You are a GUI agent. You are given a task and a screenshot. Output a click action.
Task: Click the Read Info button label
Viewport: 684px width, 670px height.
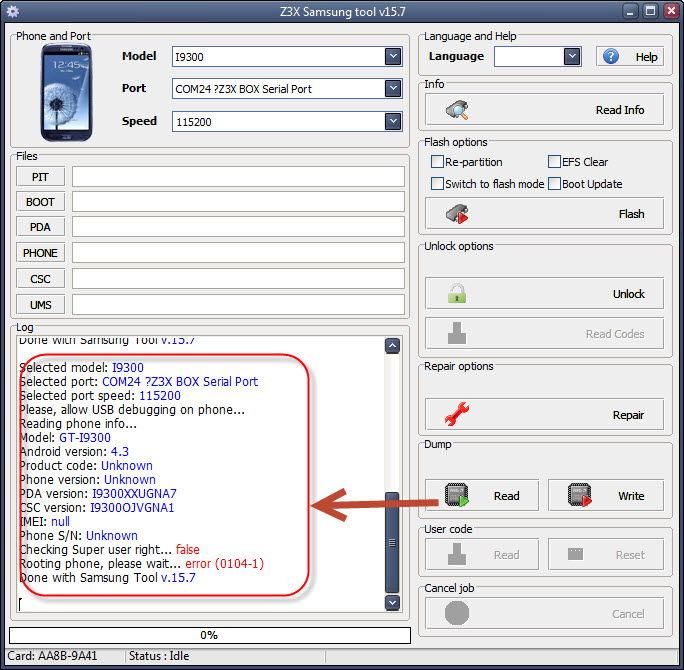pos(620,110)
